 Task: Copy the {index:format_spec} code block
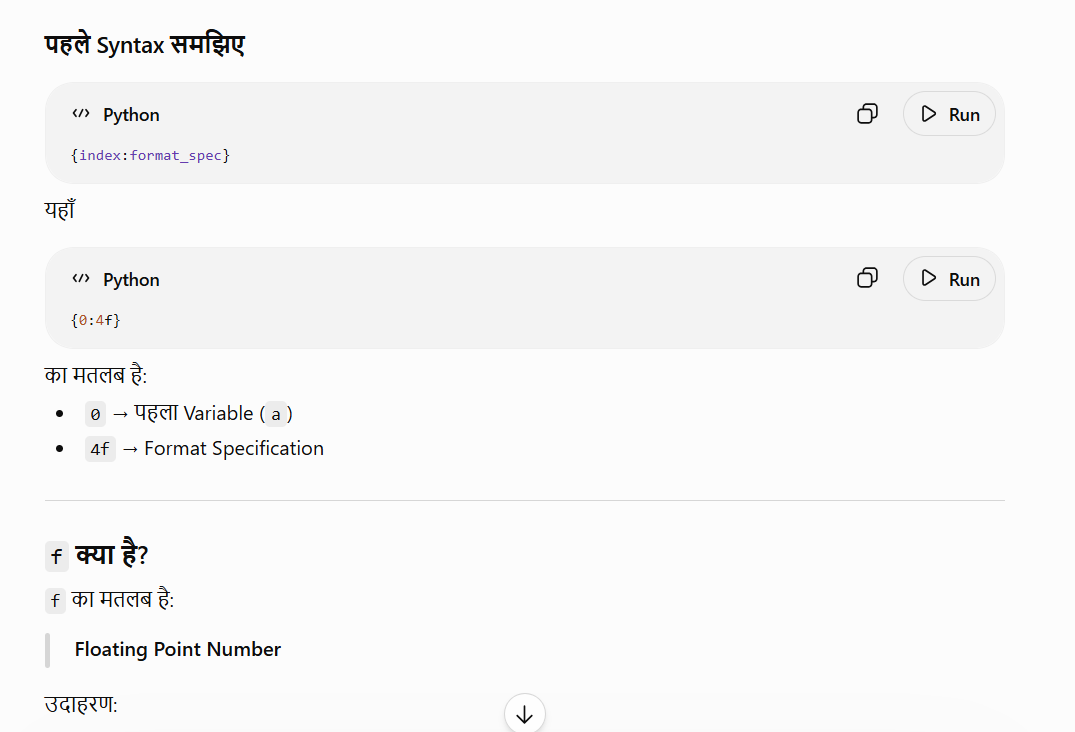click(x=867, y=114)
